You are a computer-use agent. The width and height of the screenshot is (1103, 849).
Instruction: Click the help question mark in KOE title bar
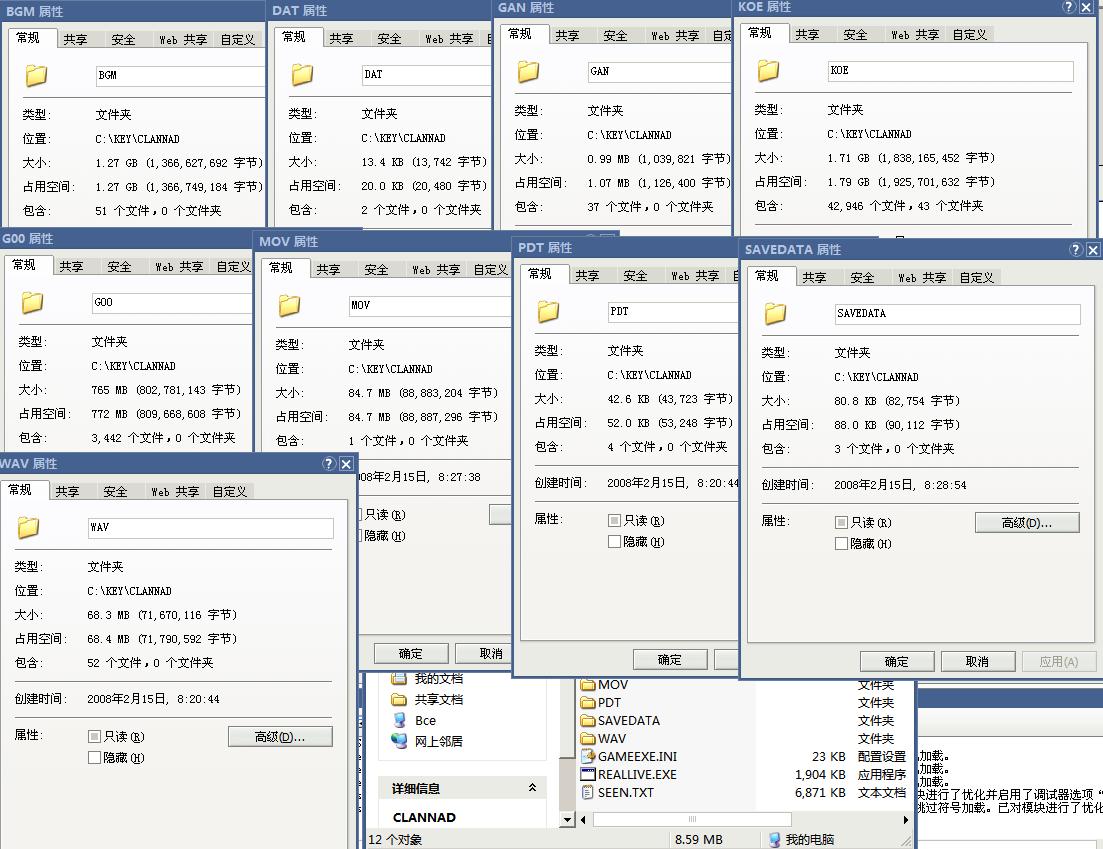tap(1069, 7)
